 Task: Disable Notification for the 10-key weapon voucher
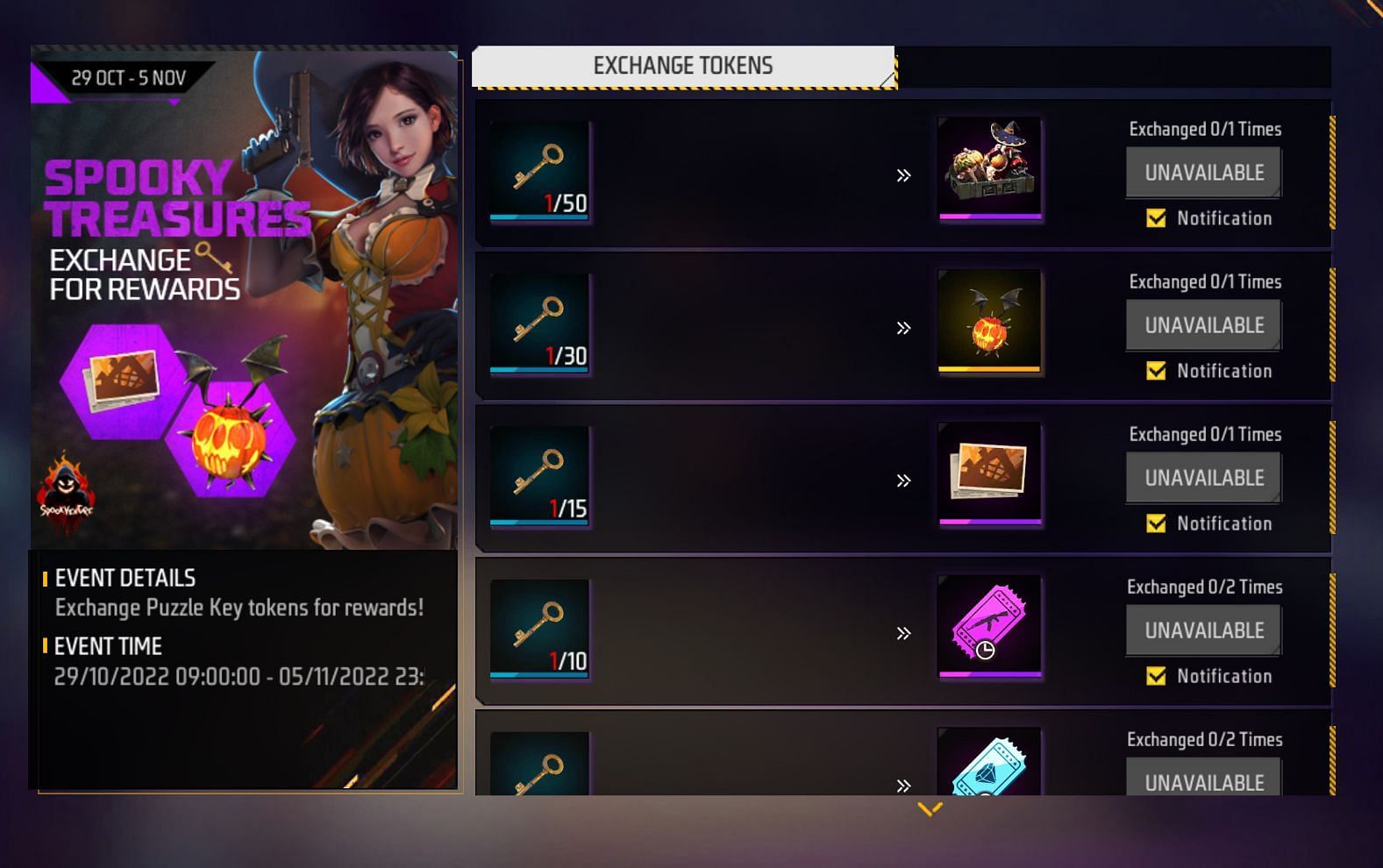tap(1156, 676)
